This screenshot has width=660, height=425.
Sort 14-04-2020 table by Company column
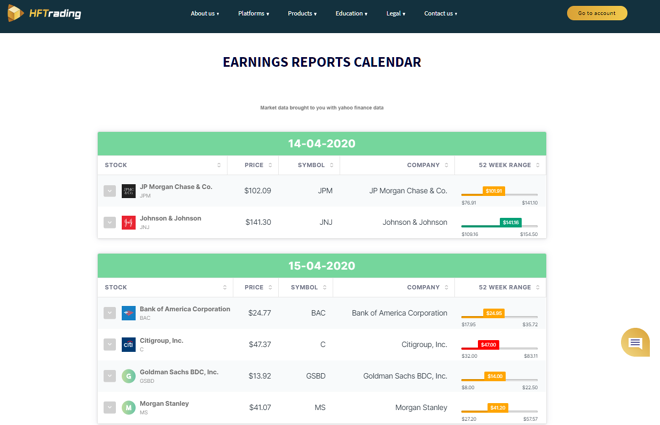447,165
